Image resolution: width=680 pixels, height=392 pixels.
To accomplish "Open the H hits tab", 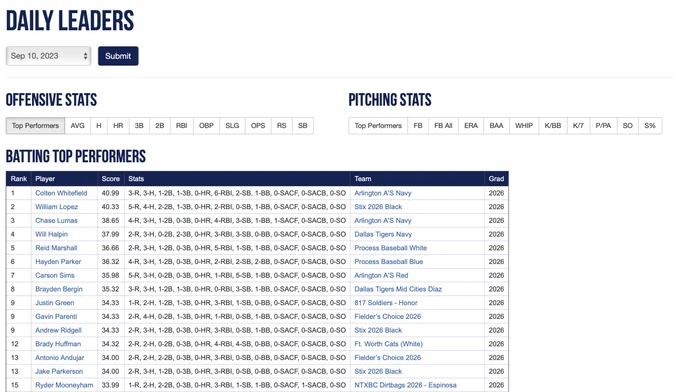I will [x=99, y=126].
